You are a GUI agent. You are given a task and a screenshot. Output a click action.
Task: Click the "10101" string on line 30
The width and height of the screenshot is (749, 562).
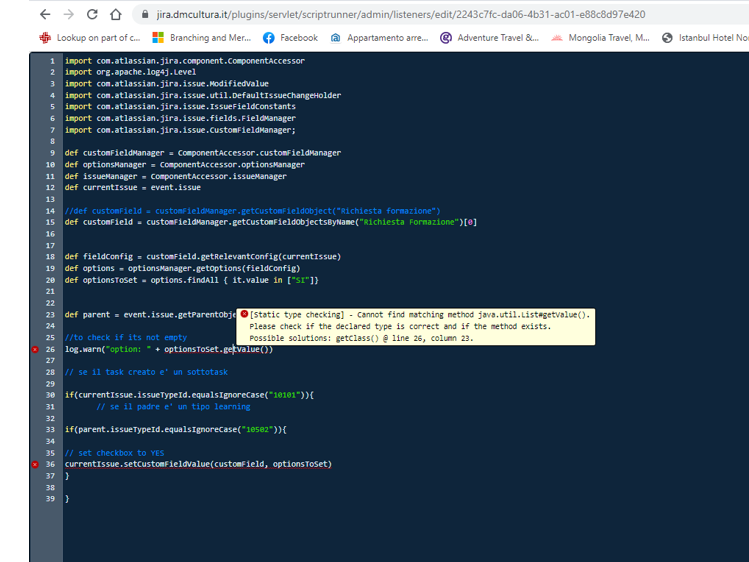(x=287, y=395)
